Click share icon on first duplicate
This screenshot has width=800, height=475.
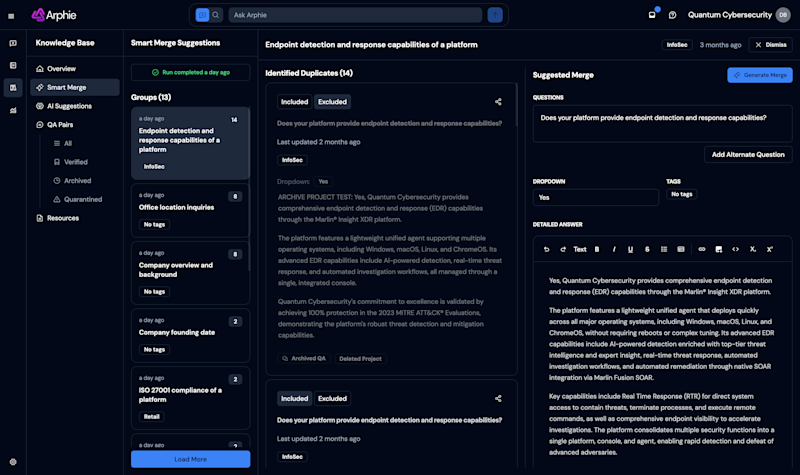[x=498, y=102]
